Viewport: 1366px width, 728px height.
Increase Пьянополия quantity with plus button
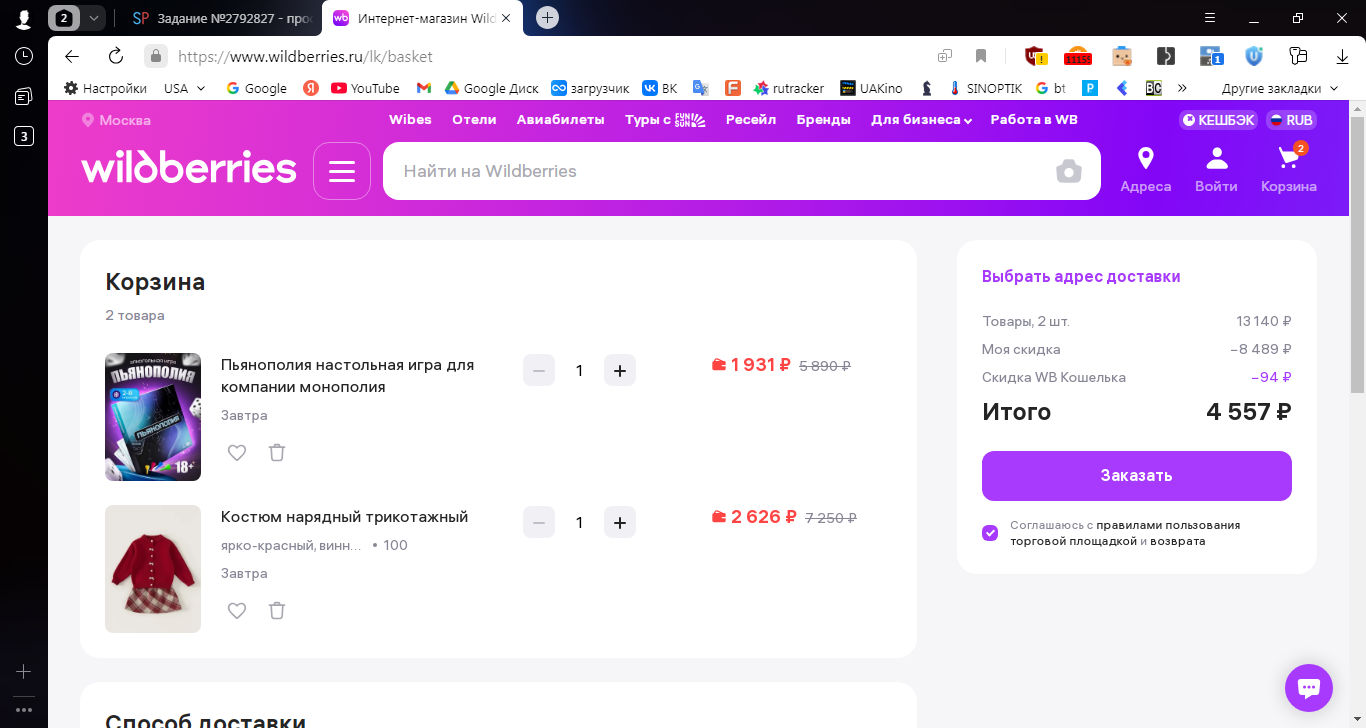point(620,370)
